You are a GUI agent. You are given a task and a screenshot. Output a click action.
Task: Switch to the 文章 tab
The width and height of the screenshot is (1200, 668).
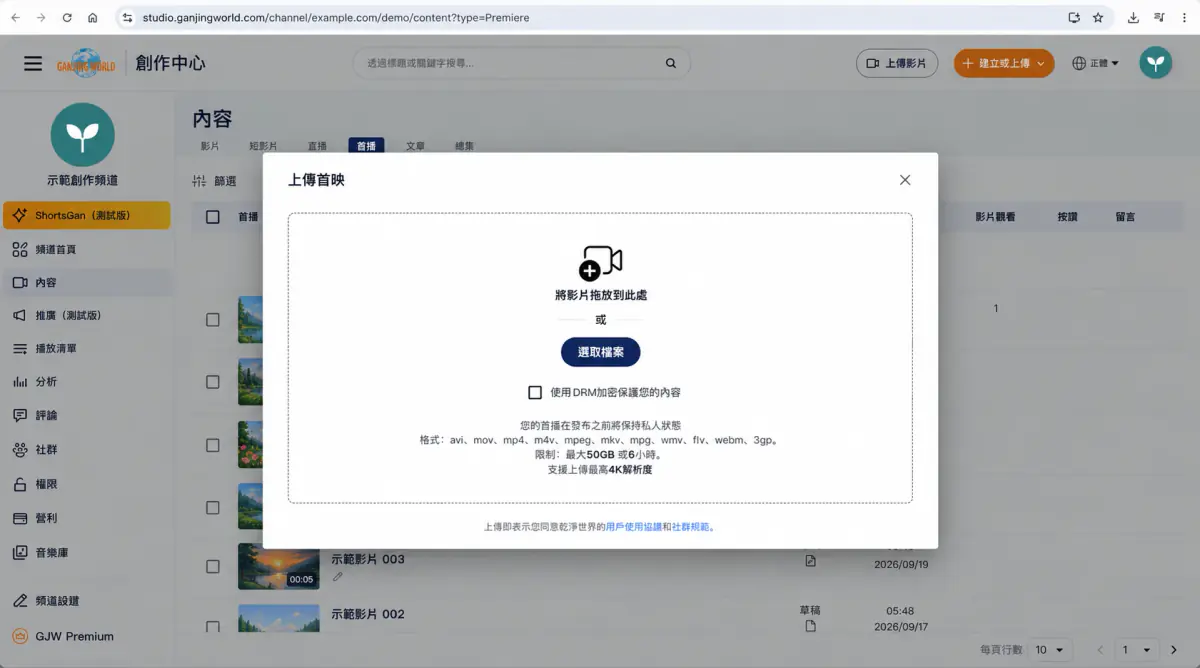pyautogui.click(x=415, y=146)
